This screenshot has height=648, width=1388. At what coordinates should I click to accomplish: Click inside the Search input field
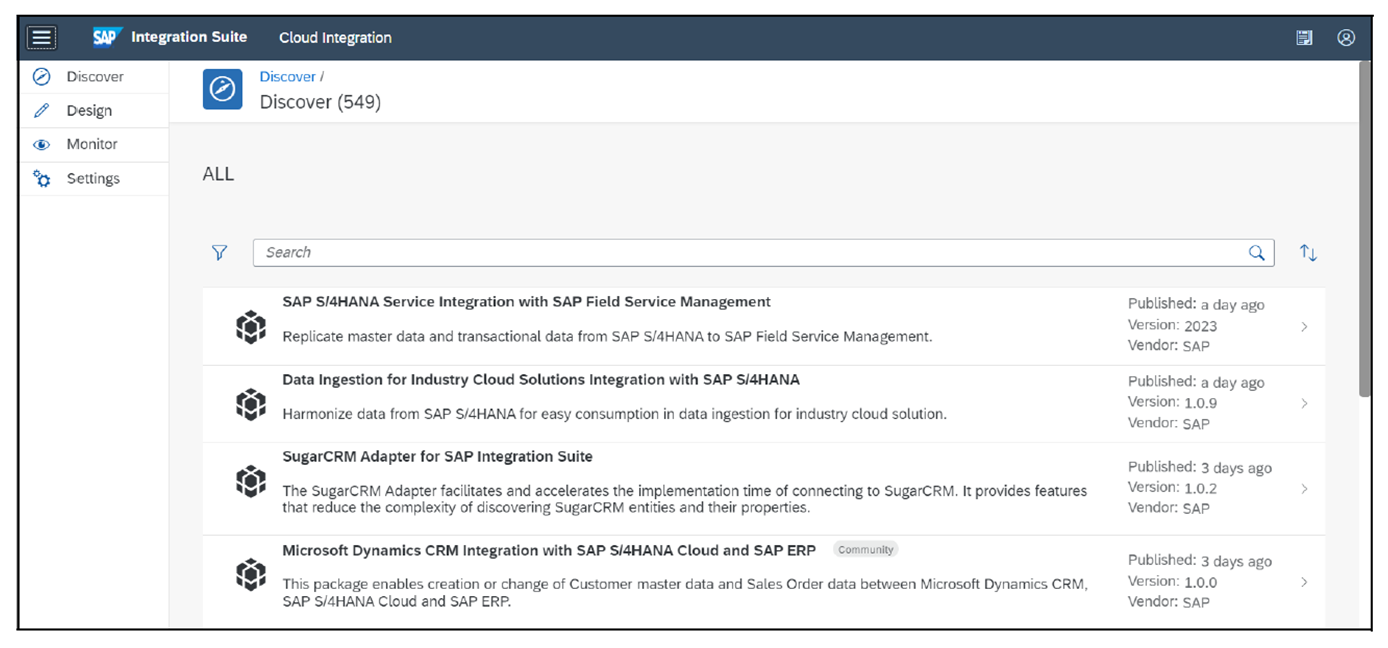coord(600,252)
